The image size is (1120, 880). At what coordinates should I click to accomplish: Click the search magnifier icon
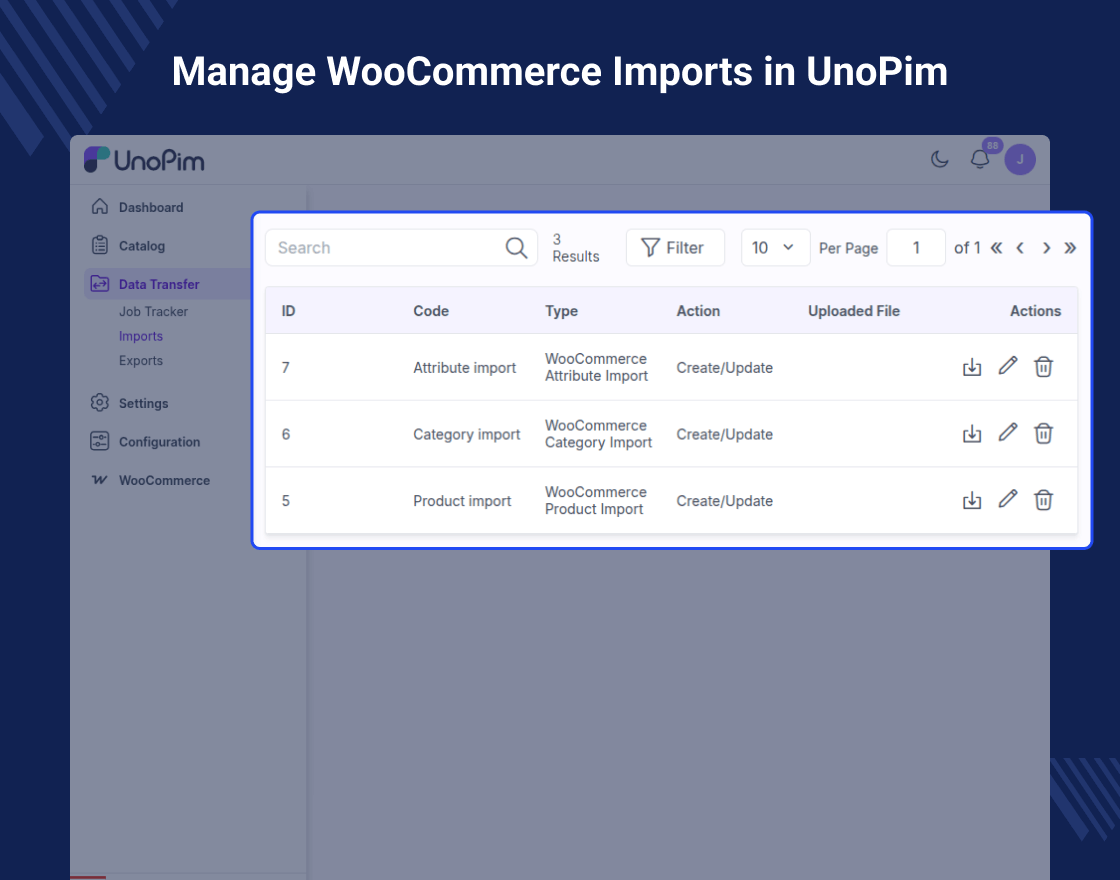pyautogui.click(x=516, y=247)
